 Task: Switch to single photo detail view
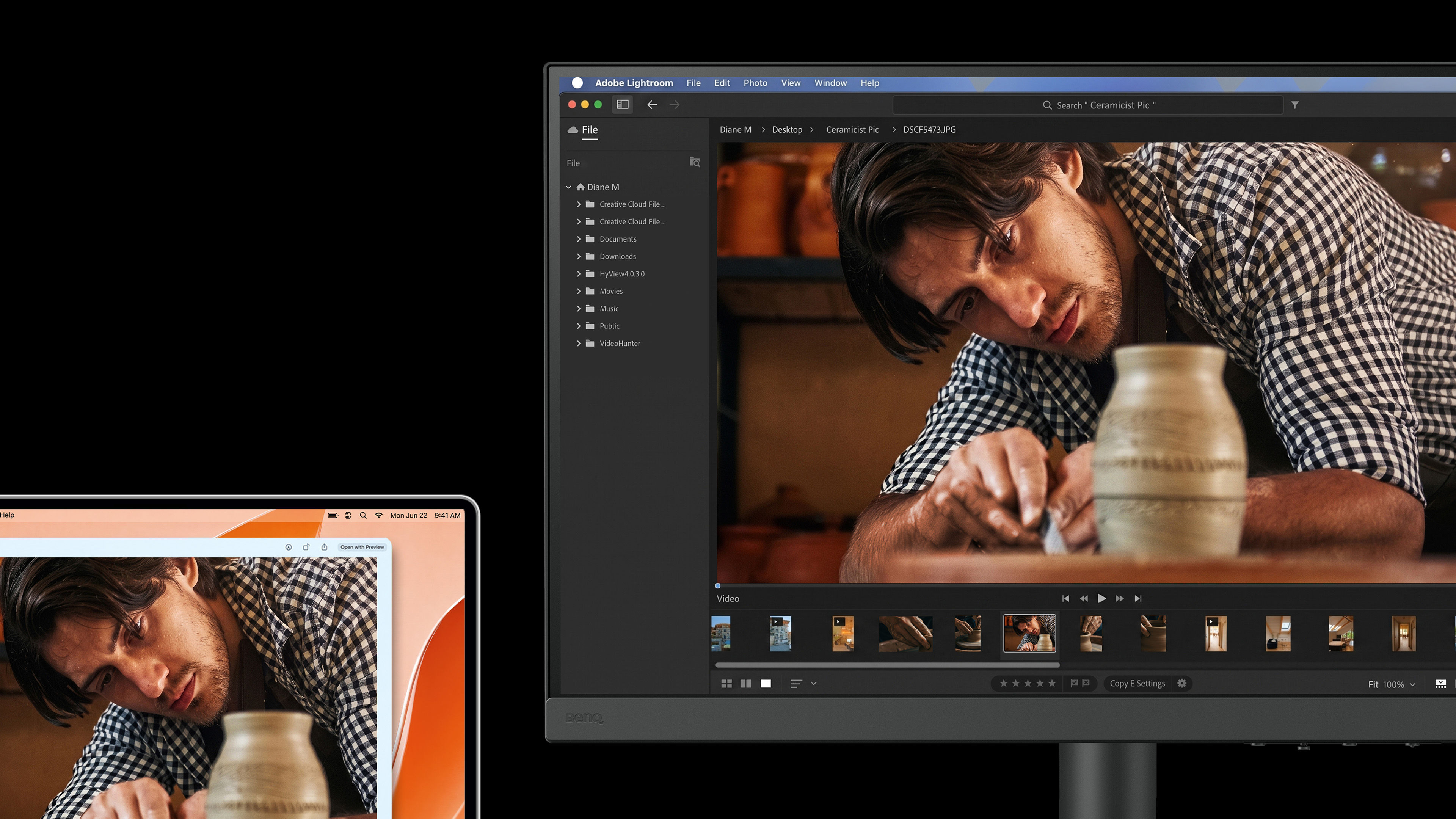(x=766, y=684)
